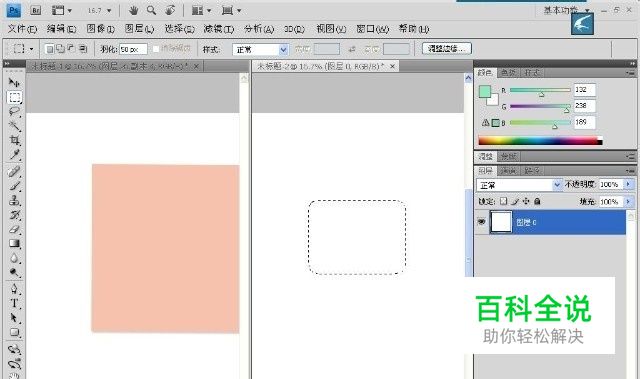Click the 调整边缘 (Refine Edge) button
This screenshot has height=379, width=640.
447,49
